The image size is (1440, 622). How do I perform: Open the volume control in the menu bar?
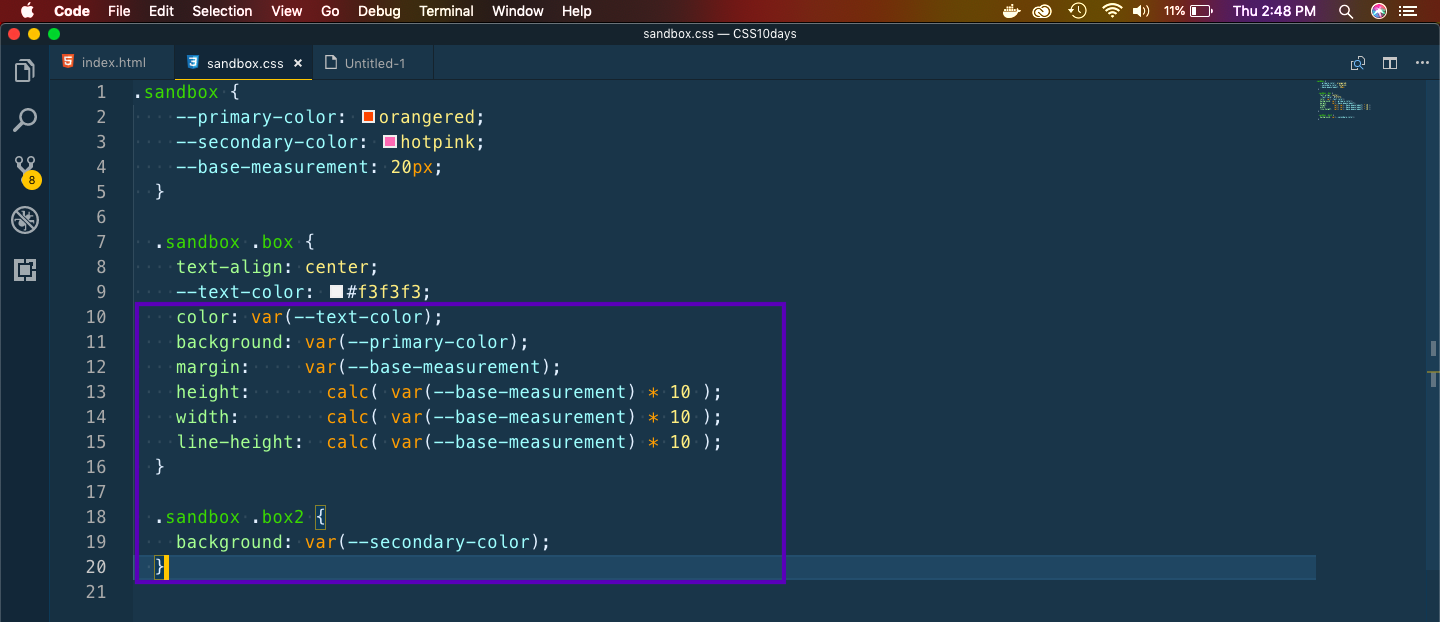[1141, 11]
